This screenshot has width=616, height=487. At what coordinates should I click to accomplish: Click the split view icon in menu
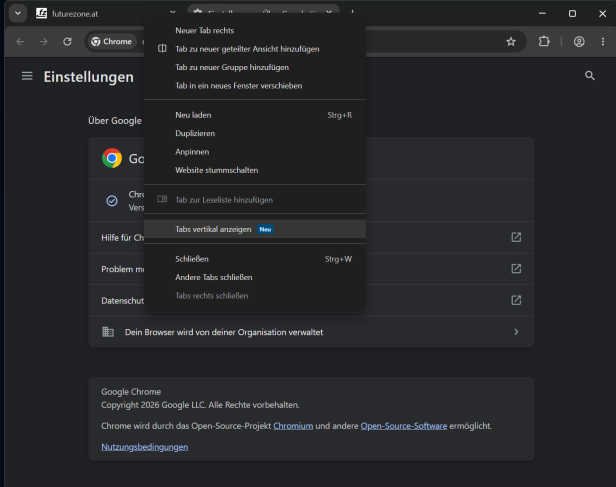click(x=162, y=49)
